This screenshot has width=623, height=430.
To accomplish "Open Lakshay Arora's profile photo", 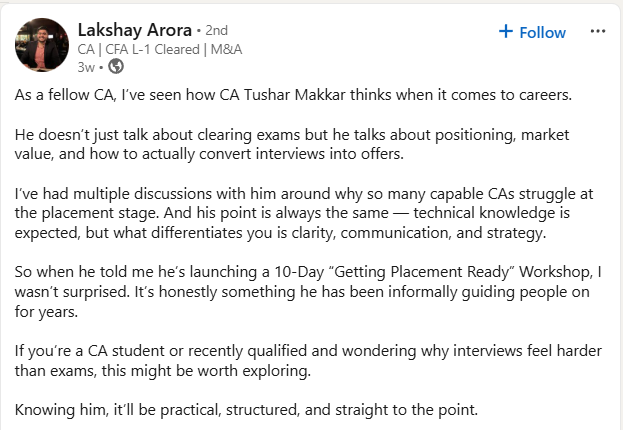I will (x=42, y=45).
